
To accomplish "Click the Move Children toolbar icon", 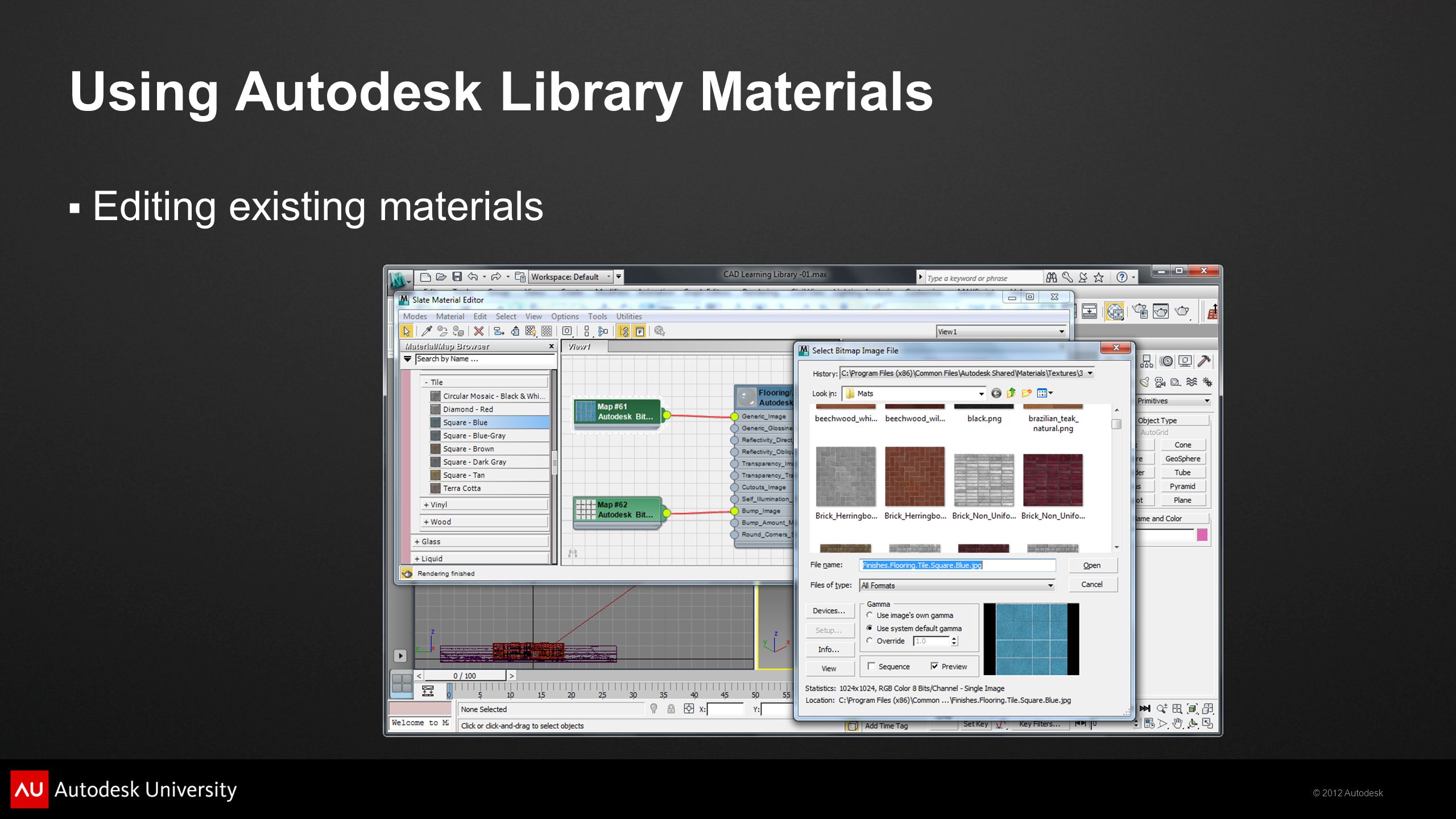I will pos(499,331).
